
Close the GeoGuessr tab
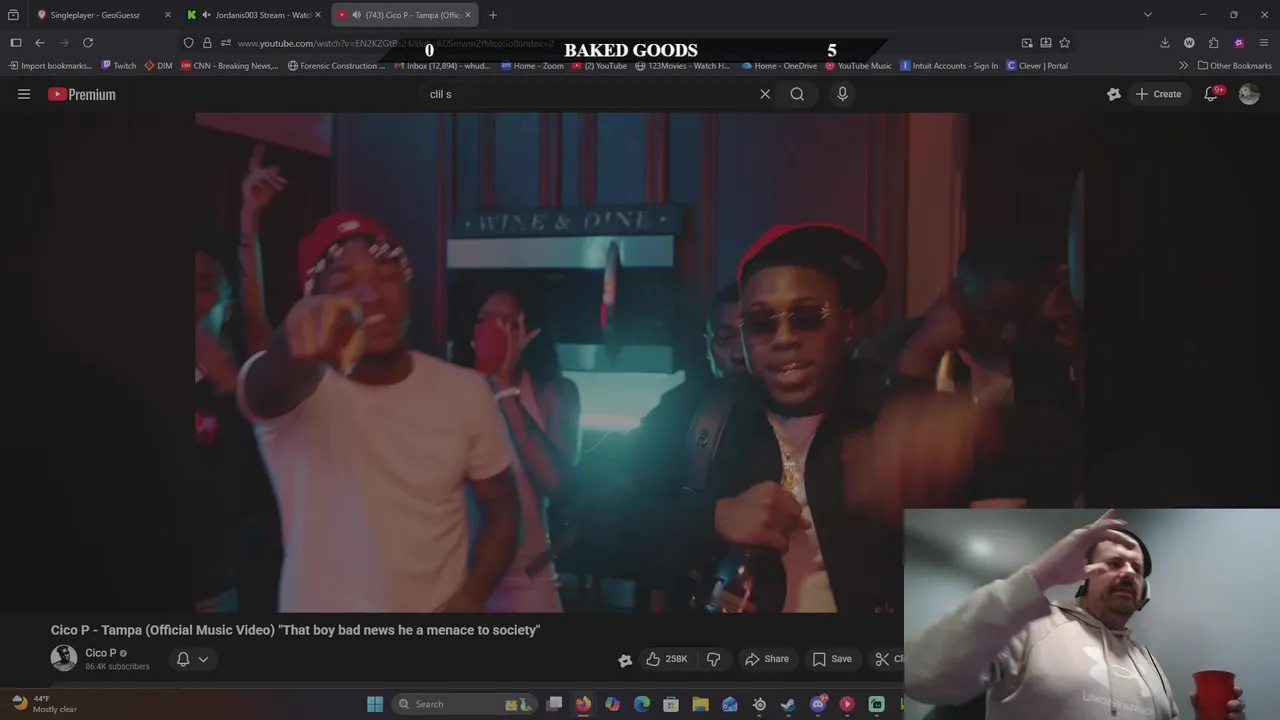[x=168, y=15]
